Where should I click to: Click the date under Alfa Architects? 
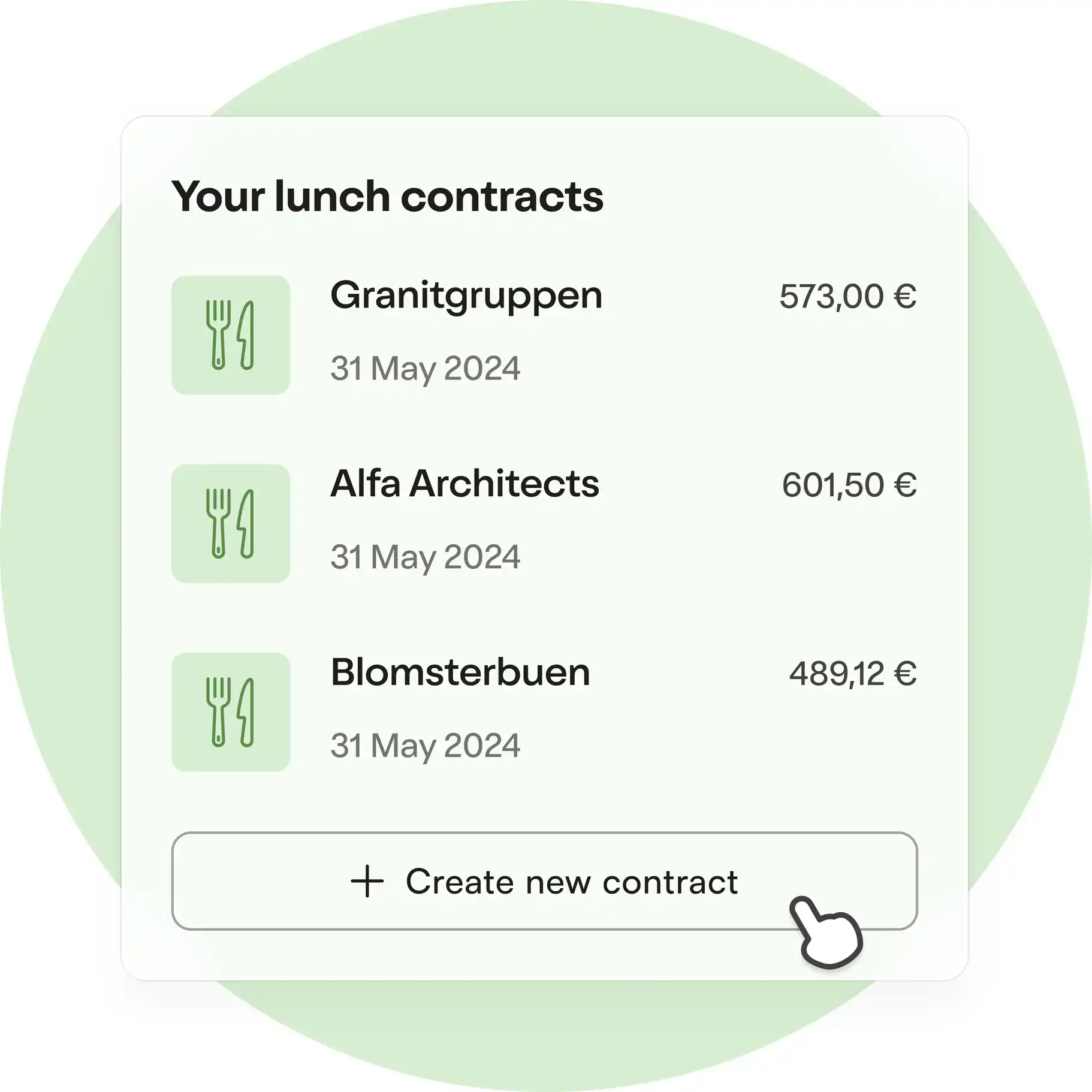(x=425, y=557)
